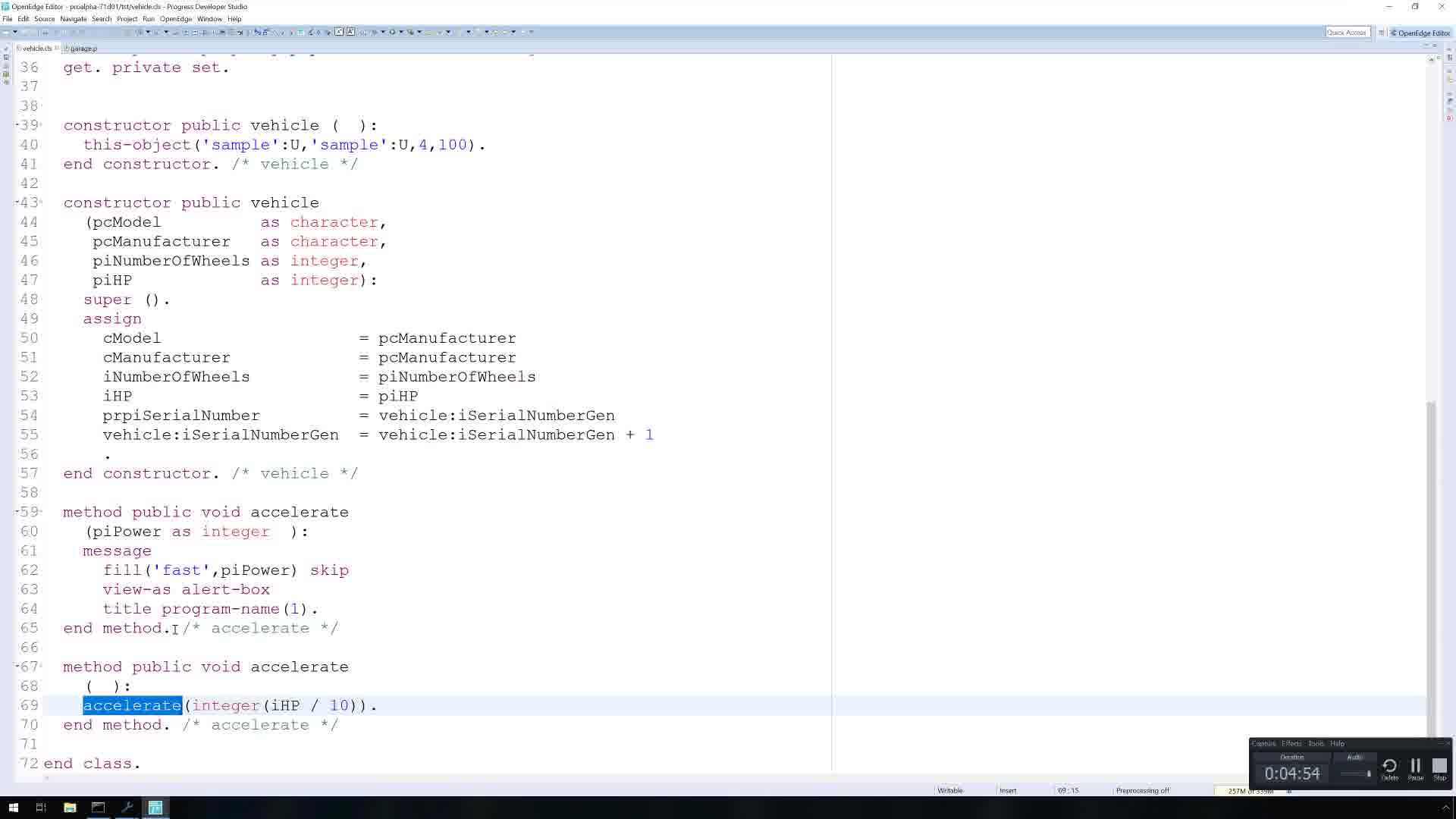Screen dimensions: 1456x819
Task: Open Task View on the taskbar
Action: tap(42, 808)
